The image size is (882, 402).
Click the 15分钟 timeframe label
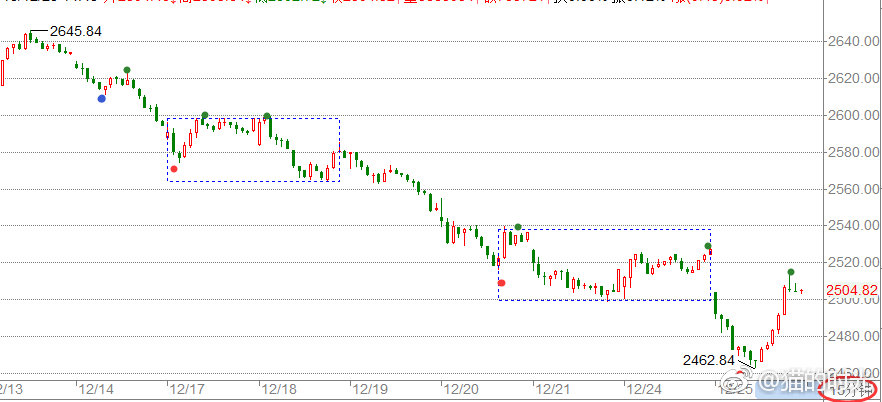(x=848, y=390)
